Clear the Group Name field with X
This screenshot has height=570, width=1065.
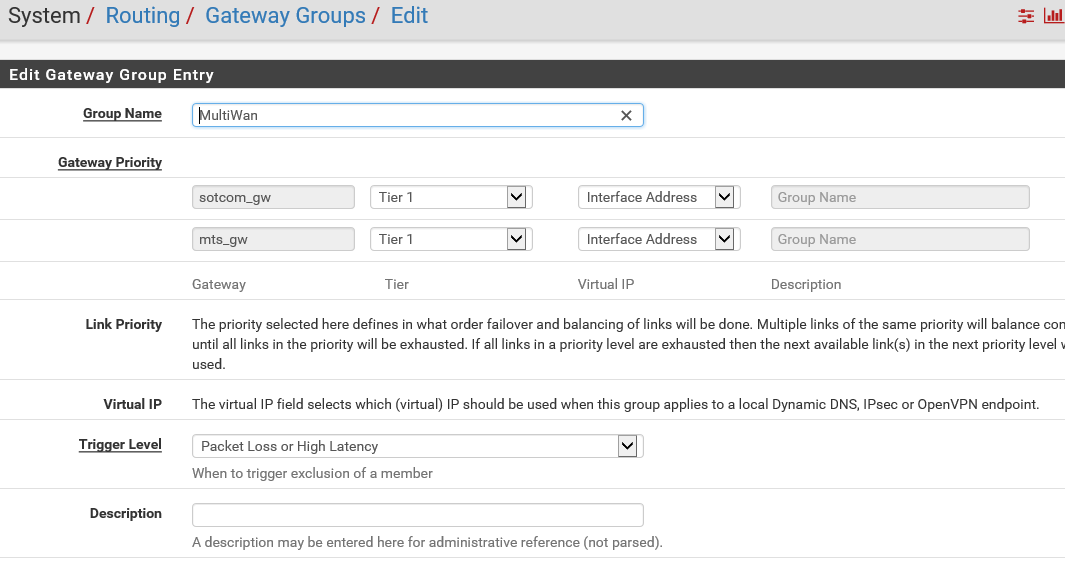click(626, 116)
